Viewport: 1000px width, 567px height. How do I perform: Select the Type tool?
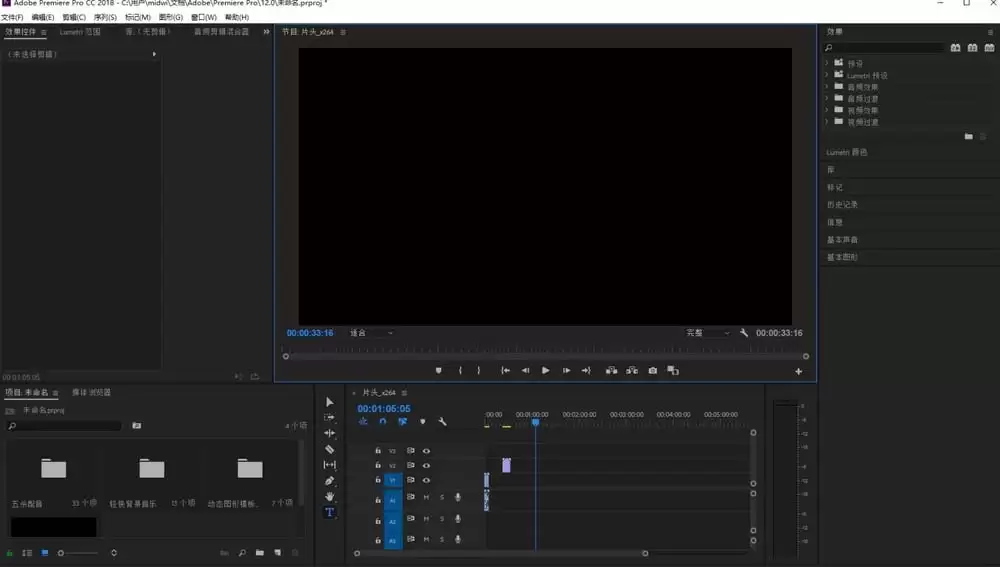pos(330,512)
